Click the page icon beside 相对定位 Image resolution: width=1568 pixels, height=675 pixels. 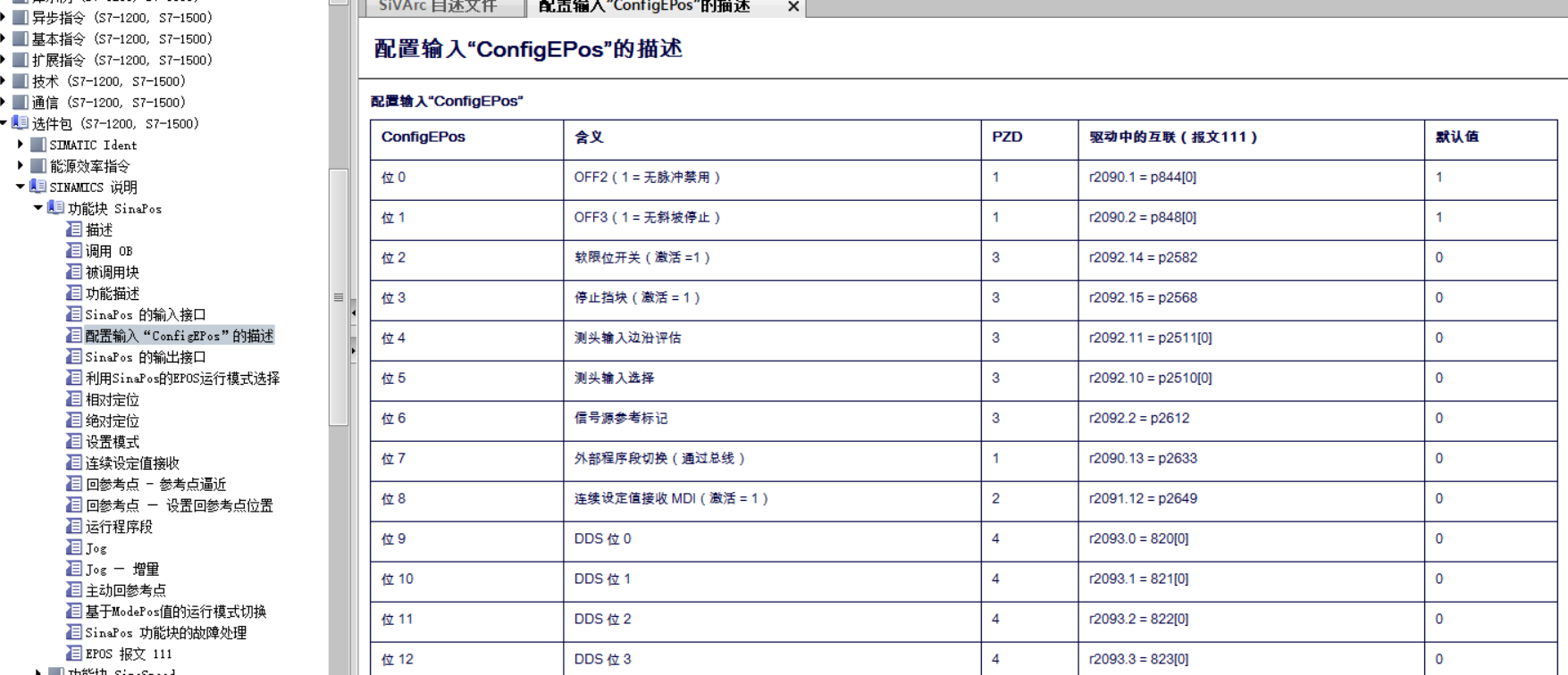(74, 399)
